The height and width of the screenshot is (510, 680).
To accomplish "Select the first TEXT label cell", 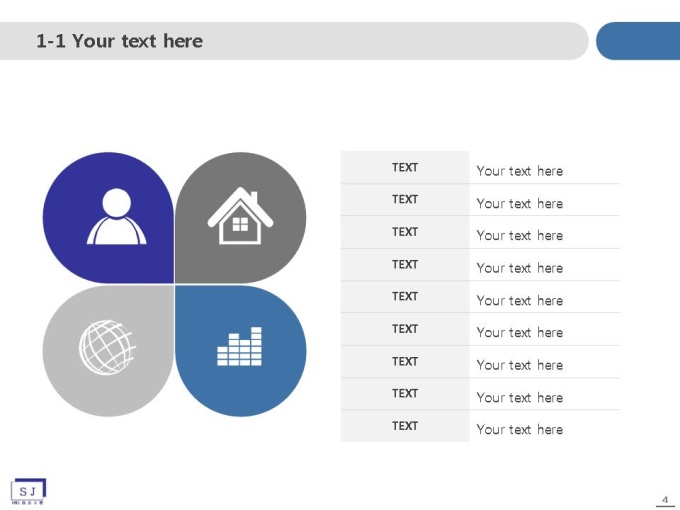I will tap(405, 167).
